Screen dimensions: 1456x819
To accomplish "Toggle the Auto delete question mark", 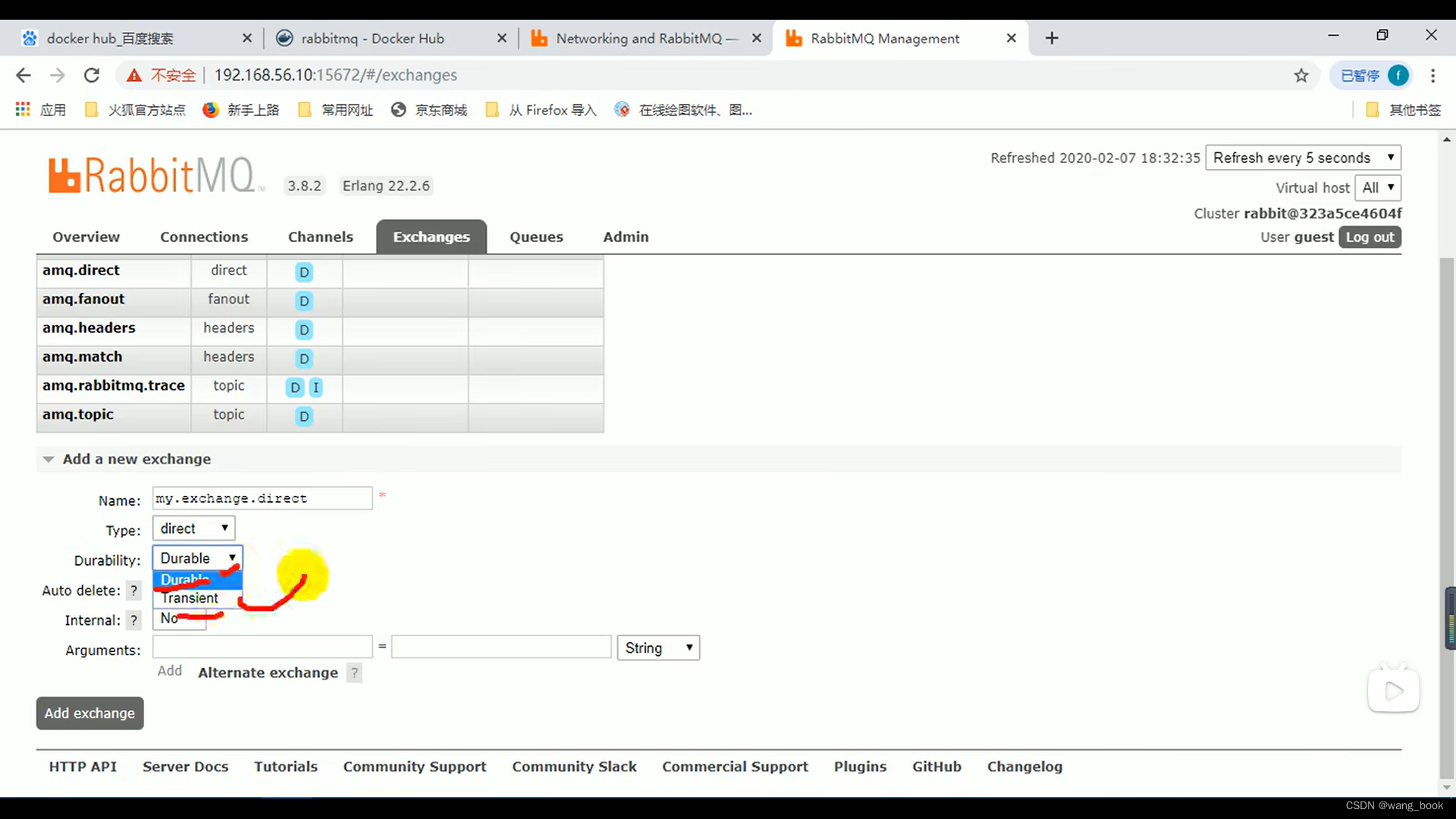I will point(133,590).
